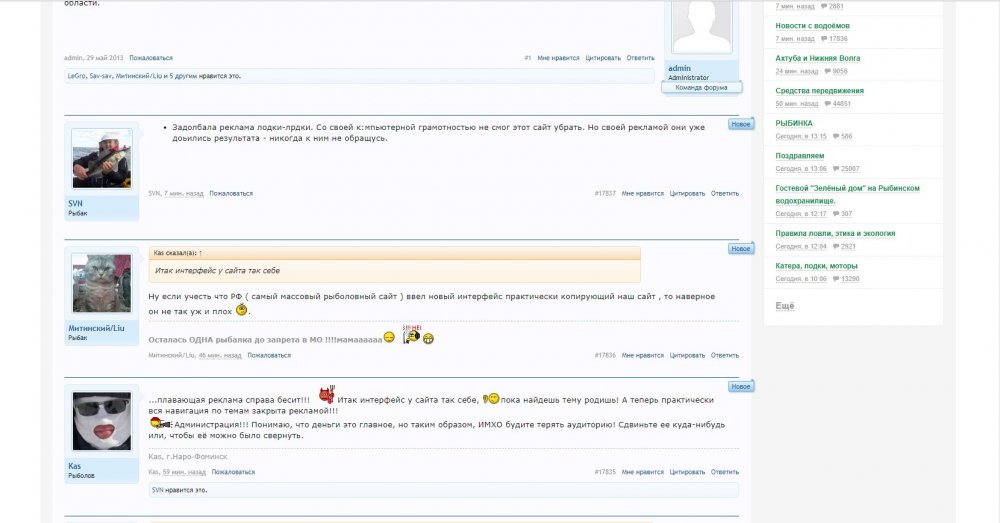Click "Мне нравится" on post #17836
The width and height of the screenshot is (1000, 523).
point(642,355)
